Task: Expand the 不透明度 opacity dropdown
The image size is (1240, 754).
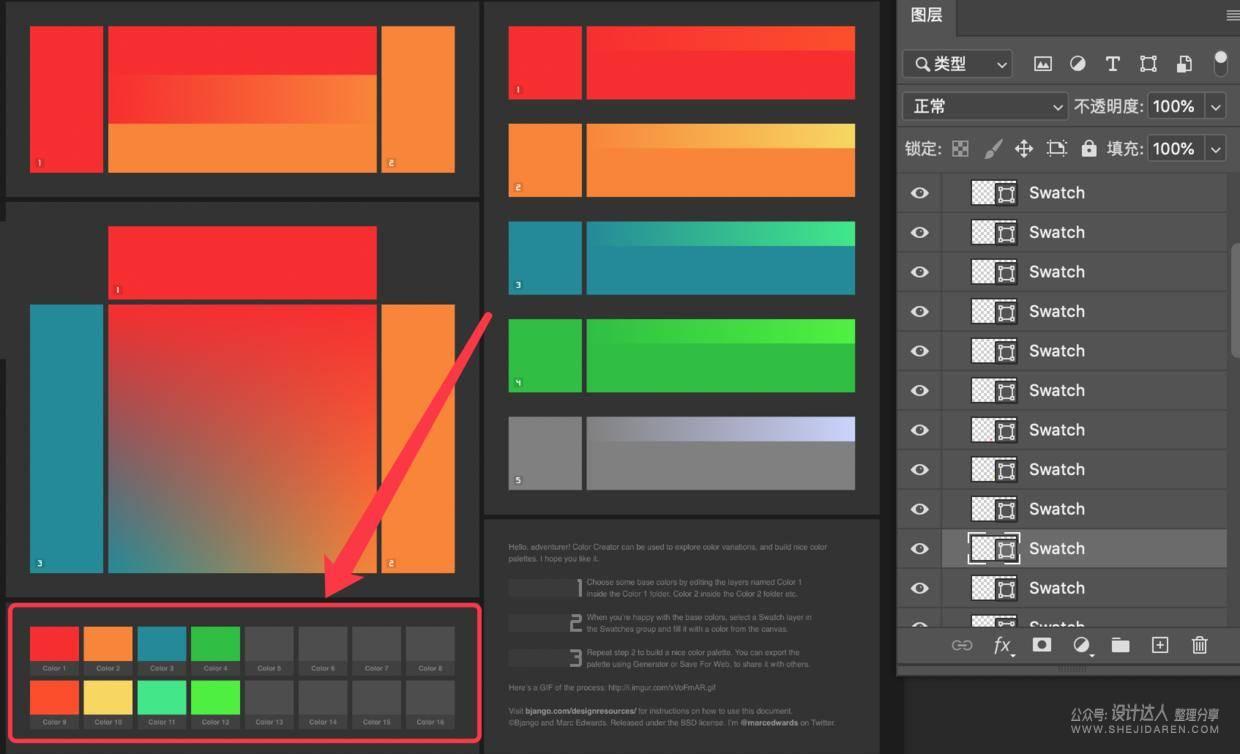Action: 1216,106
